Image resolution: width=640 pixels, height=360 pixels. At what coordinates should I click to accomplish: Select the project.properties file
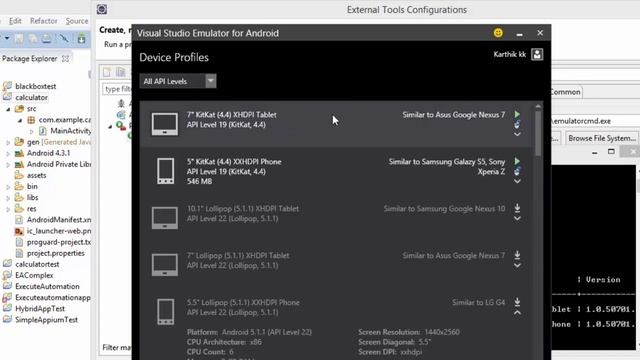(x=56, y=253)
